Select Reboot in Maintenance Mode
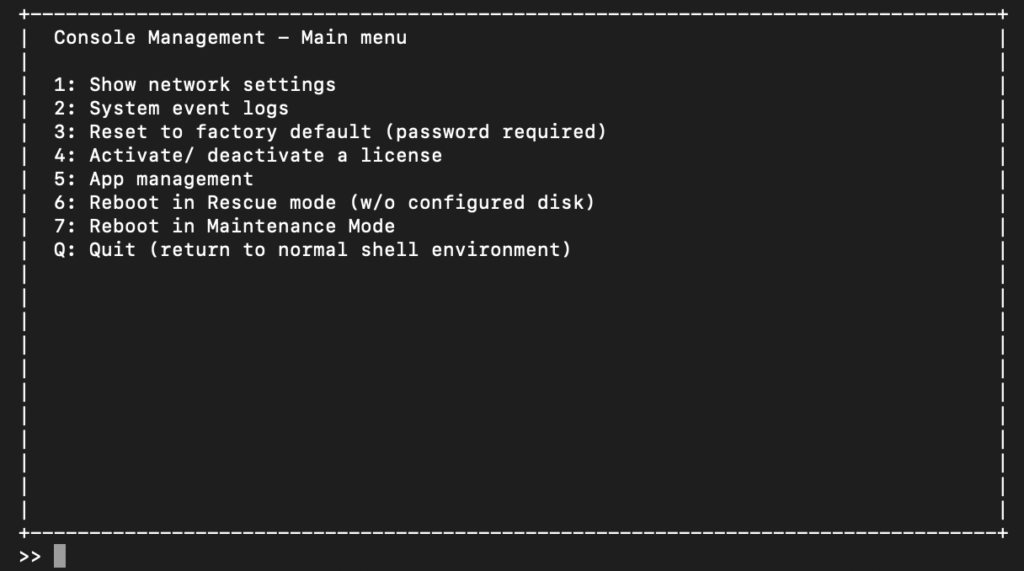1024x571 pixels. point(224,226)
